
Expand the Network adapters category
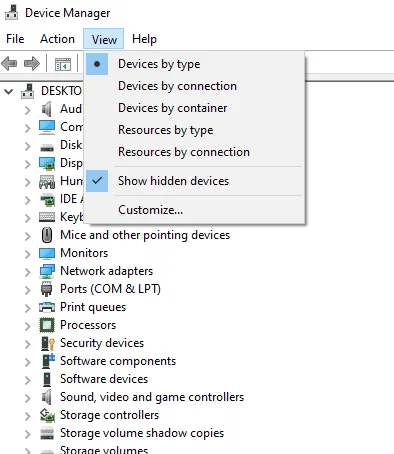click(x=28, y=272)
